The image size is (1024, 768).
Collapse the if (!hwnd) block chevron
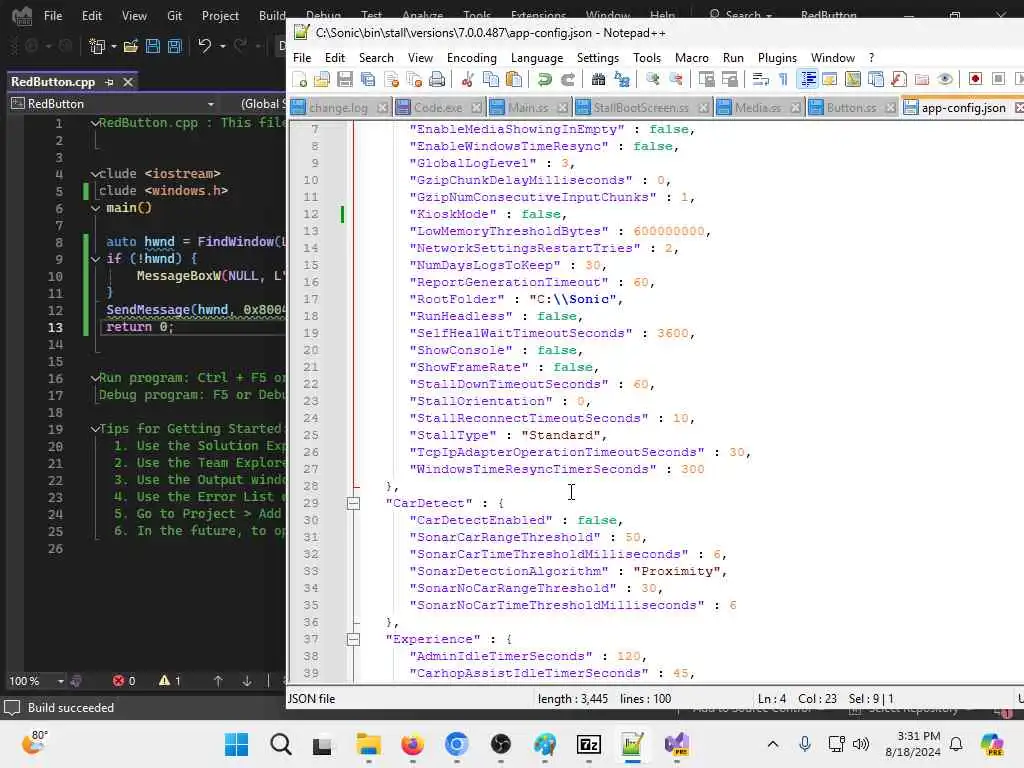click(95, 259)
